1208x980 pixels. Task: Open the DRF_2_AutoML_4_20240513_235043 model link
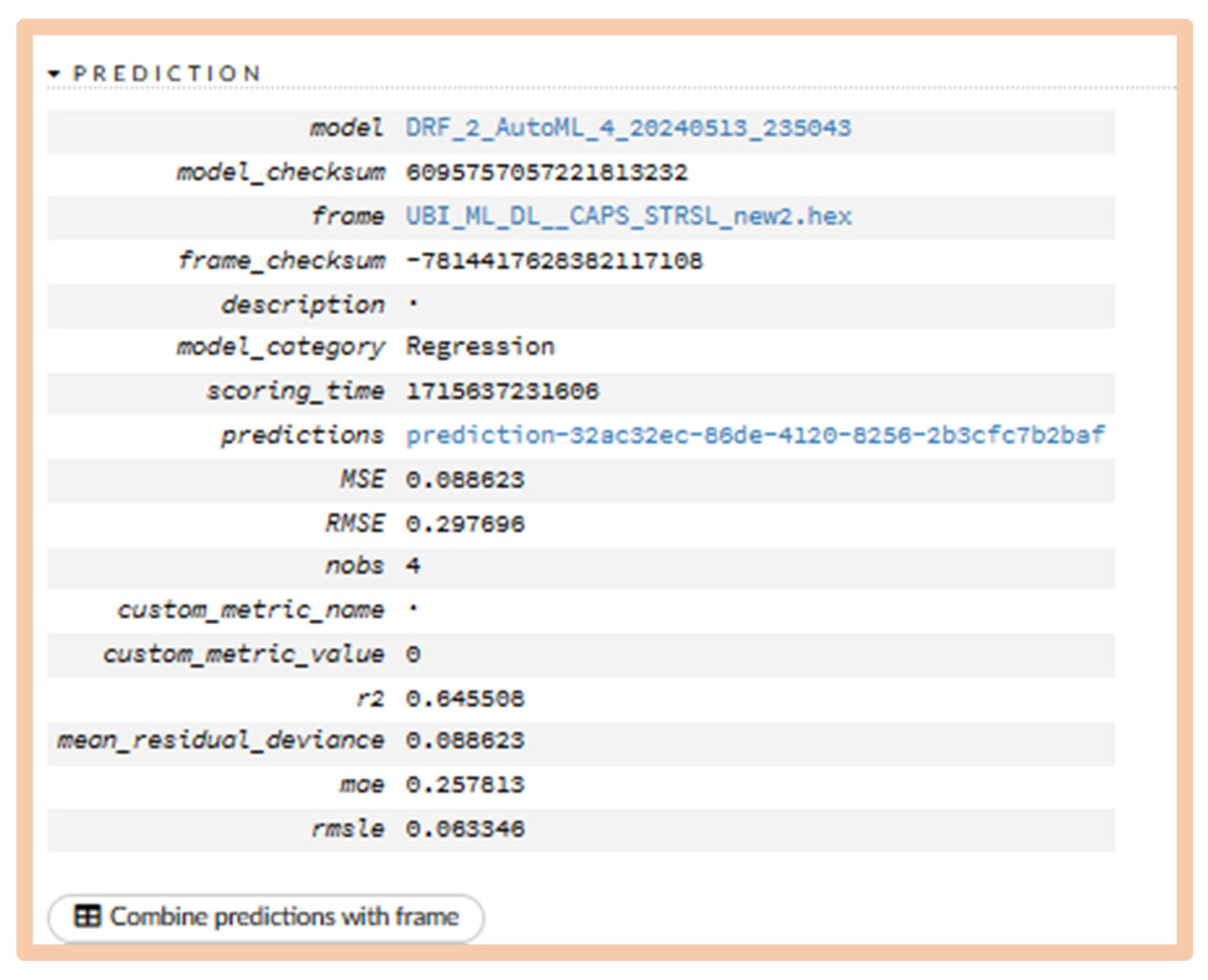point(628,128)
